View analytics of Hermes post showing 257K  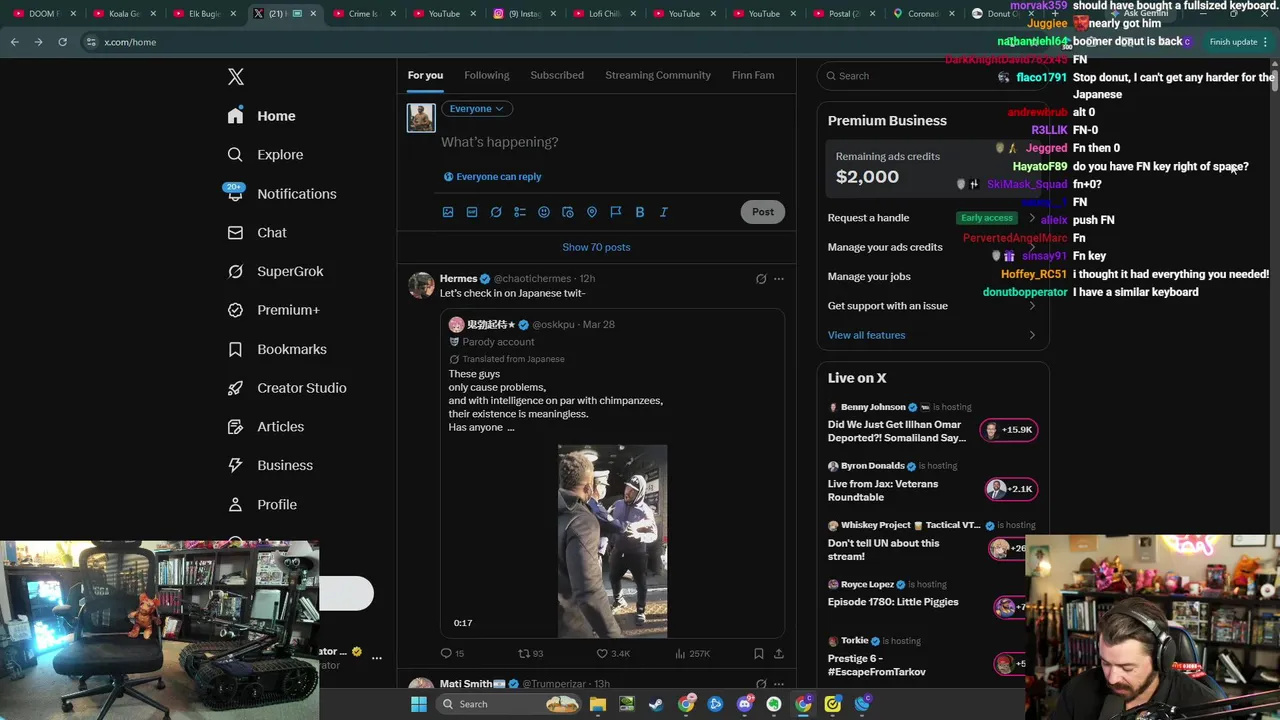692,654
